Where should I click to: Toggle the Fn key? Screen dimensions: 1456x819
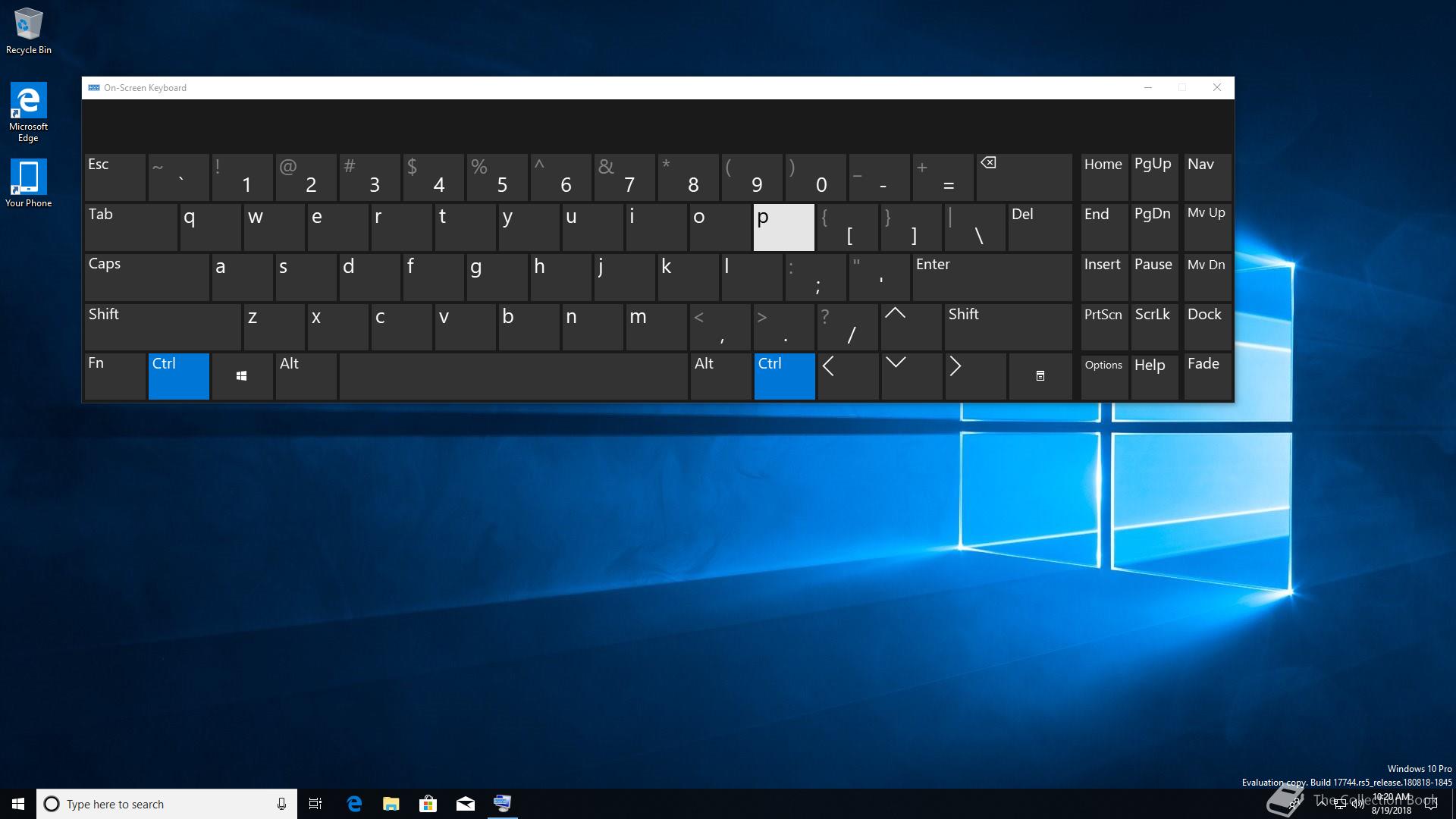tap(115, 375)
